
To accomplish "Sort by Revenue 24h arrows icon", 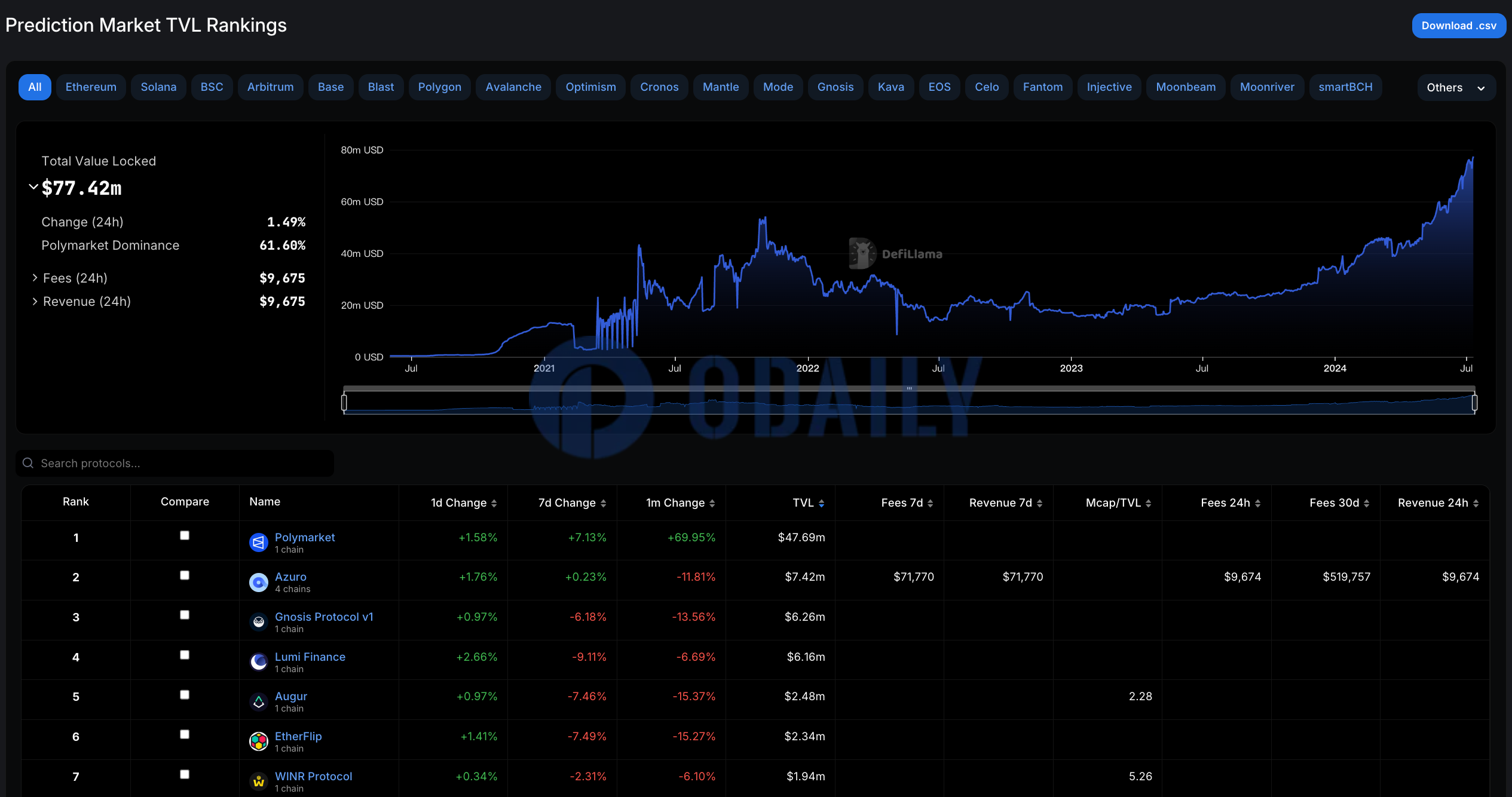I will pyautogui.click(x=1476, y=504).
